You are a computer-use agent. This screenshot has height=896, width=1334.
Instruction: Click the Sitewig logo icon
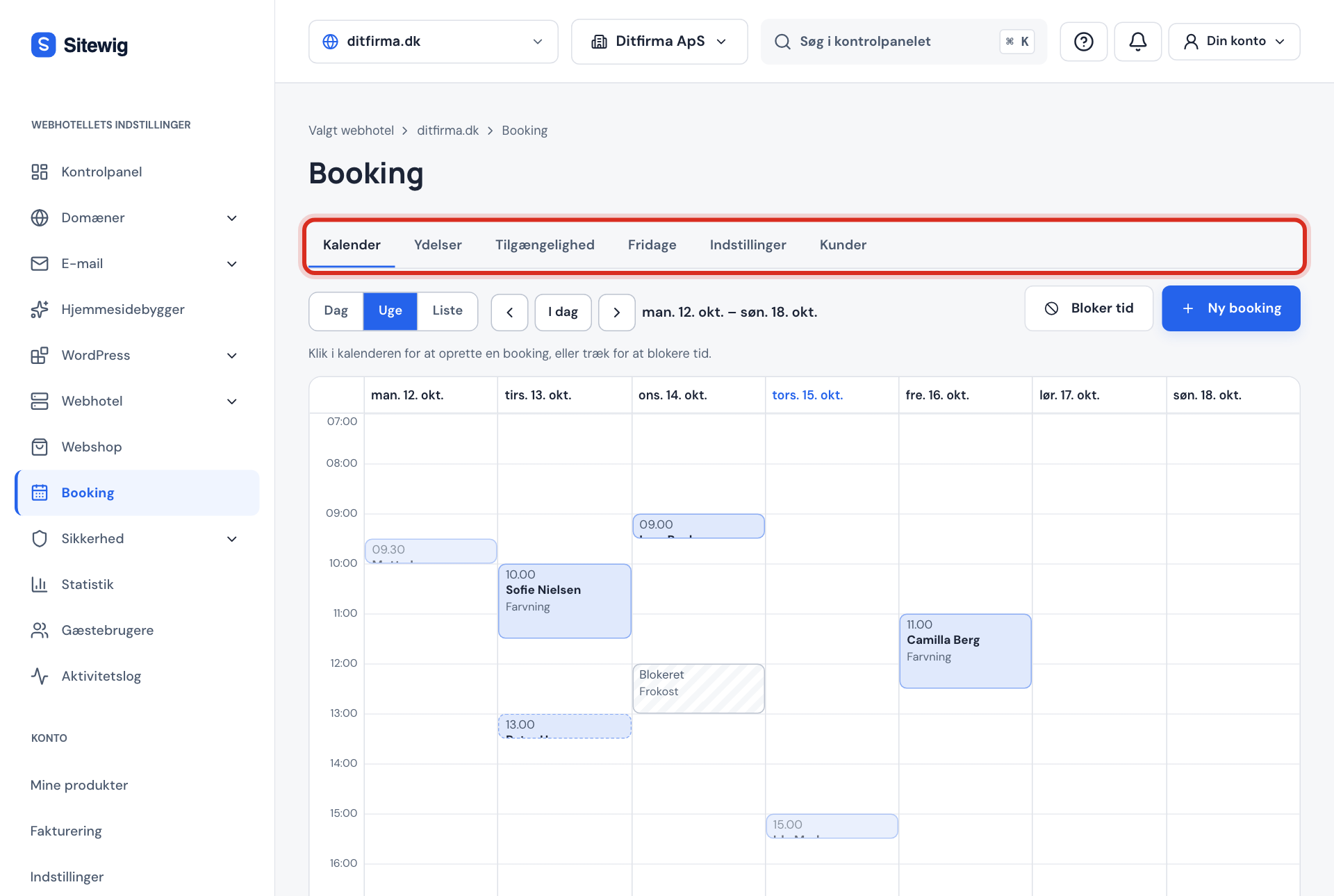point(43,44)
